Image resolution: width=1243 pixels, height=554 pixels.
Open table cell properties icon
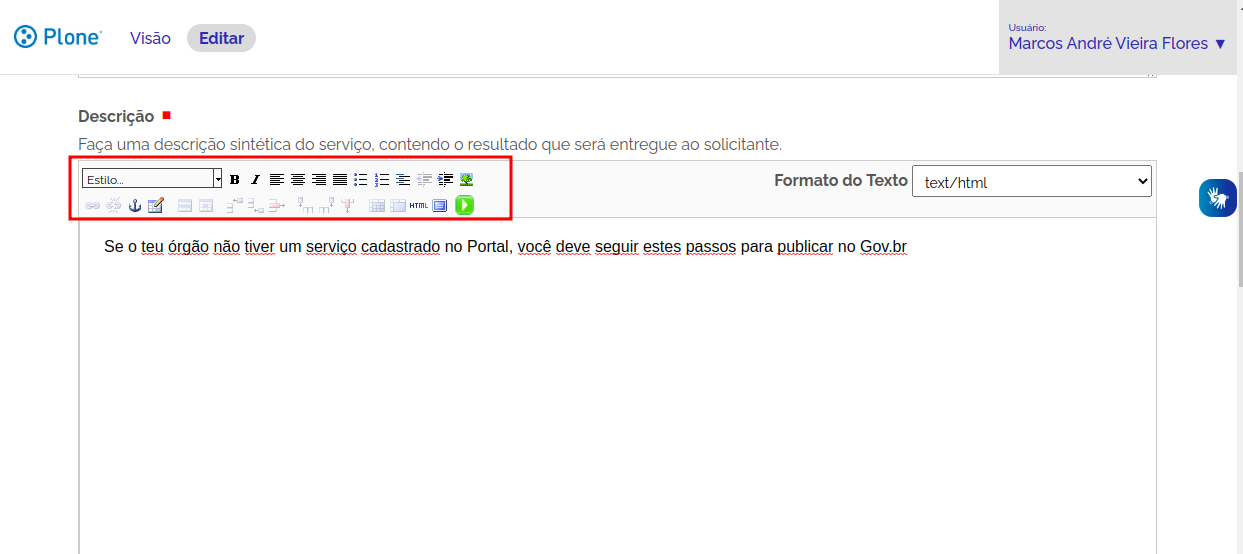(206, 205)
